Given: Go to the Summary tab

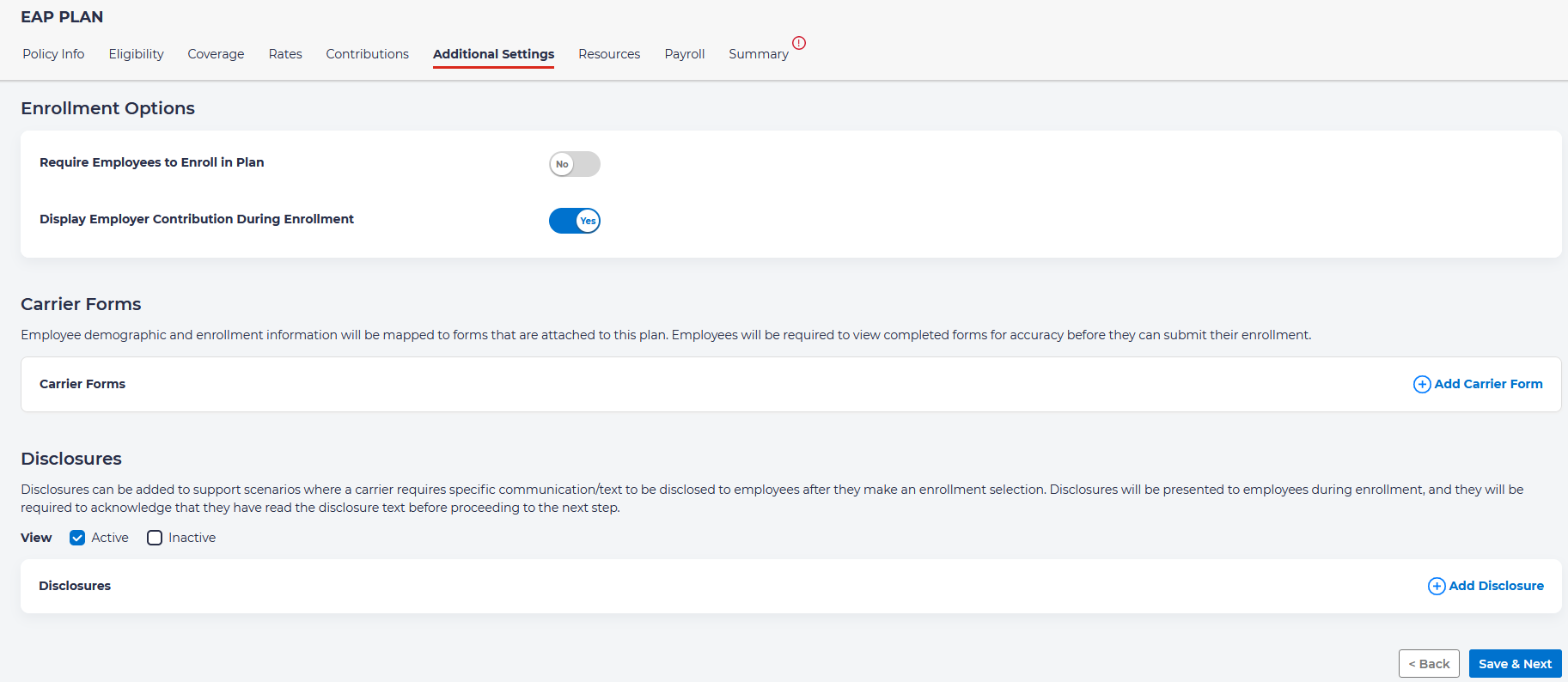Looking at the screenshot, I should pyautogui.click(x=758, y=54).
